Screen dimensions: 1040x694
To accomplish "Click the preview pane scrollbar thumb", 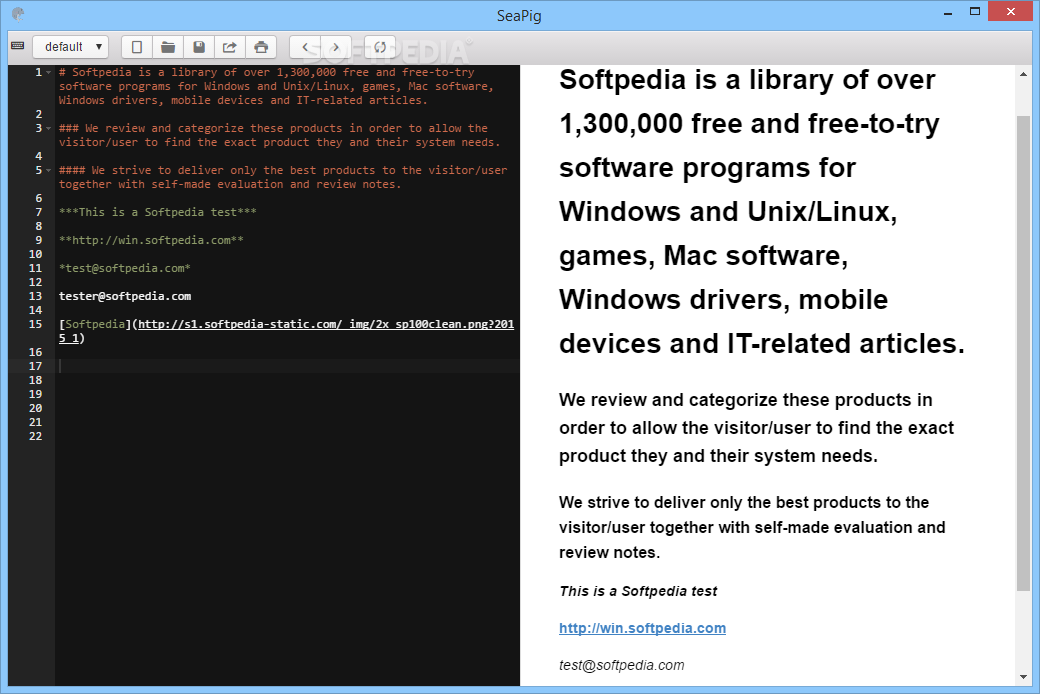I will [1023, 353].
